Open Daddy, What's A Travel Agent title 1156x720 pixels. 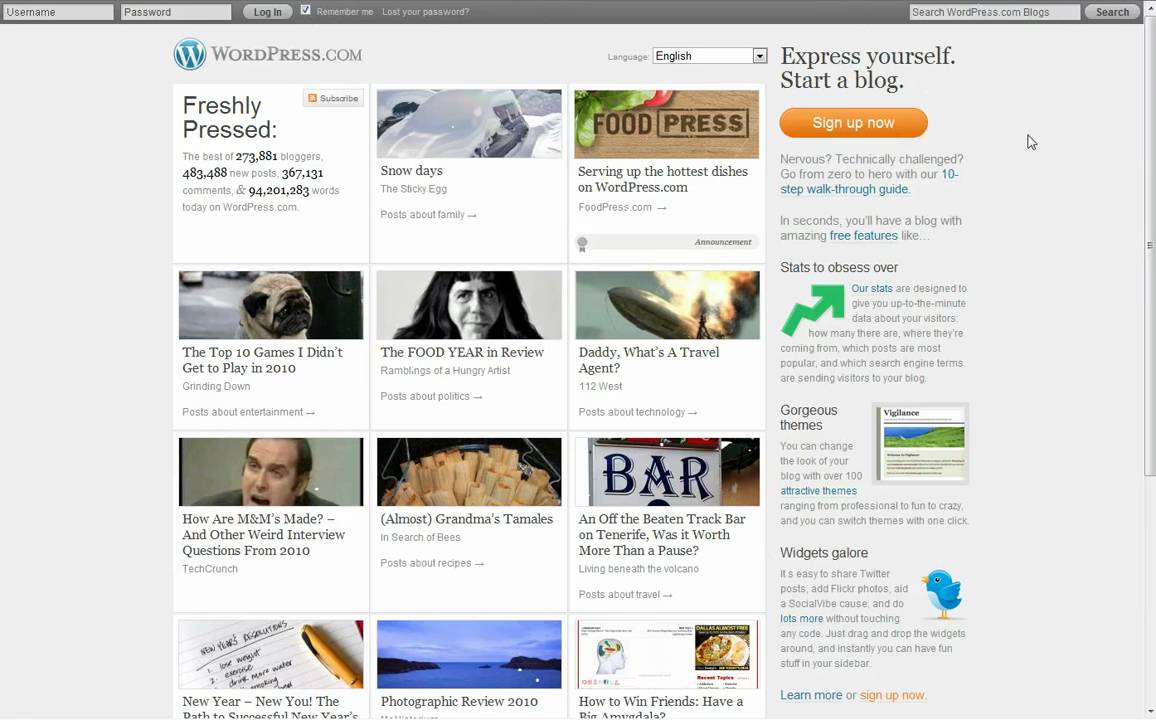649,360
